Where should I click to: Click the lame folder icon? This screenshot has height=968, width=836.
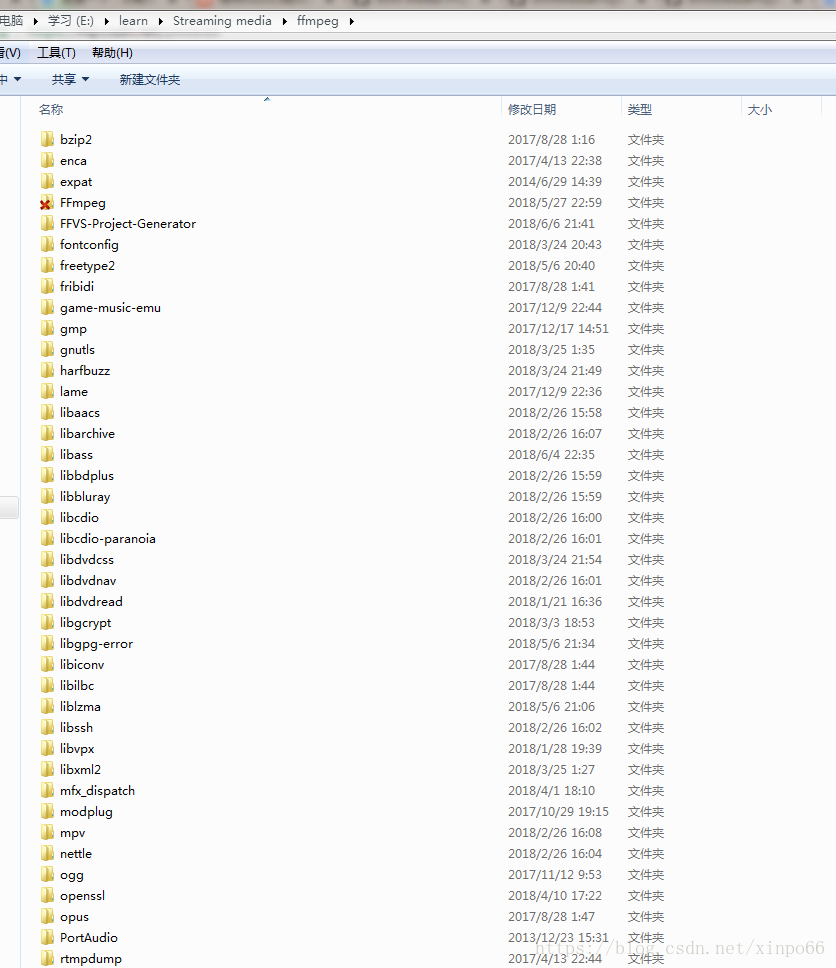click(x=47, y=392)
